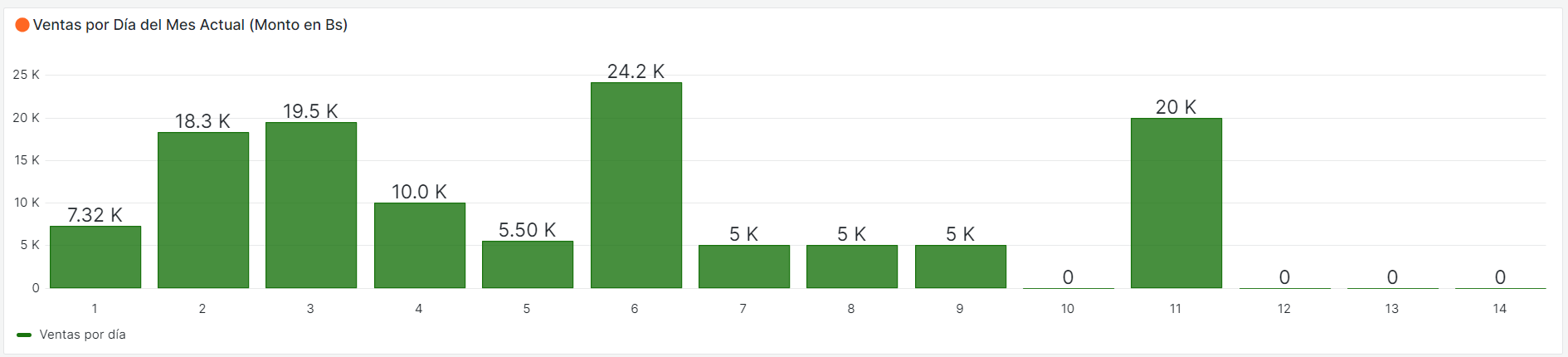Click the day 7 bar

click(x=744, y=267)
